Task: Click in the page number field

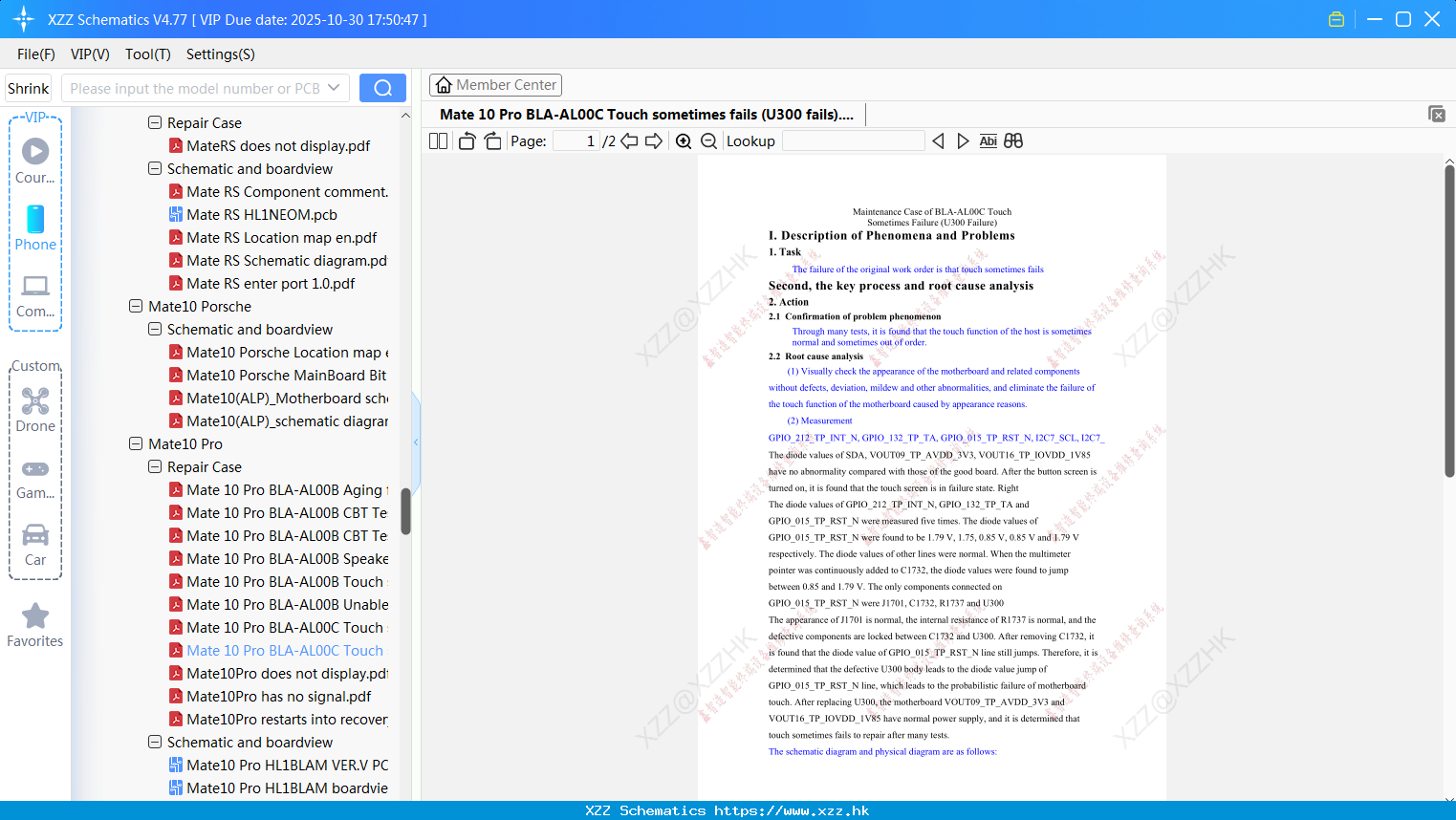Action: click(x=576, y=141)
